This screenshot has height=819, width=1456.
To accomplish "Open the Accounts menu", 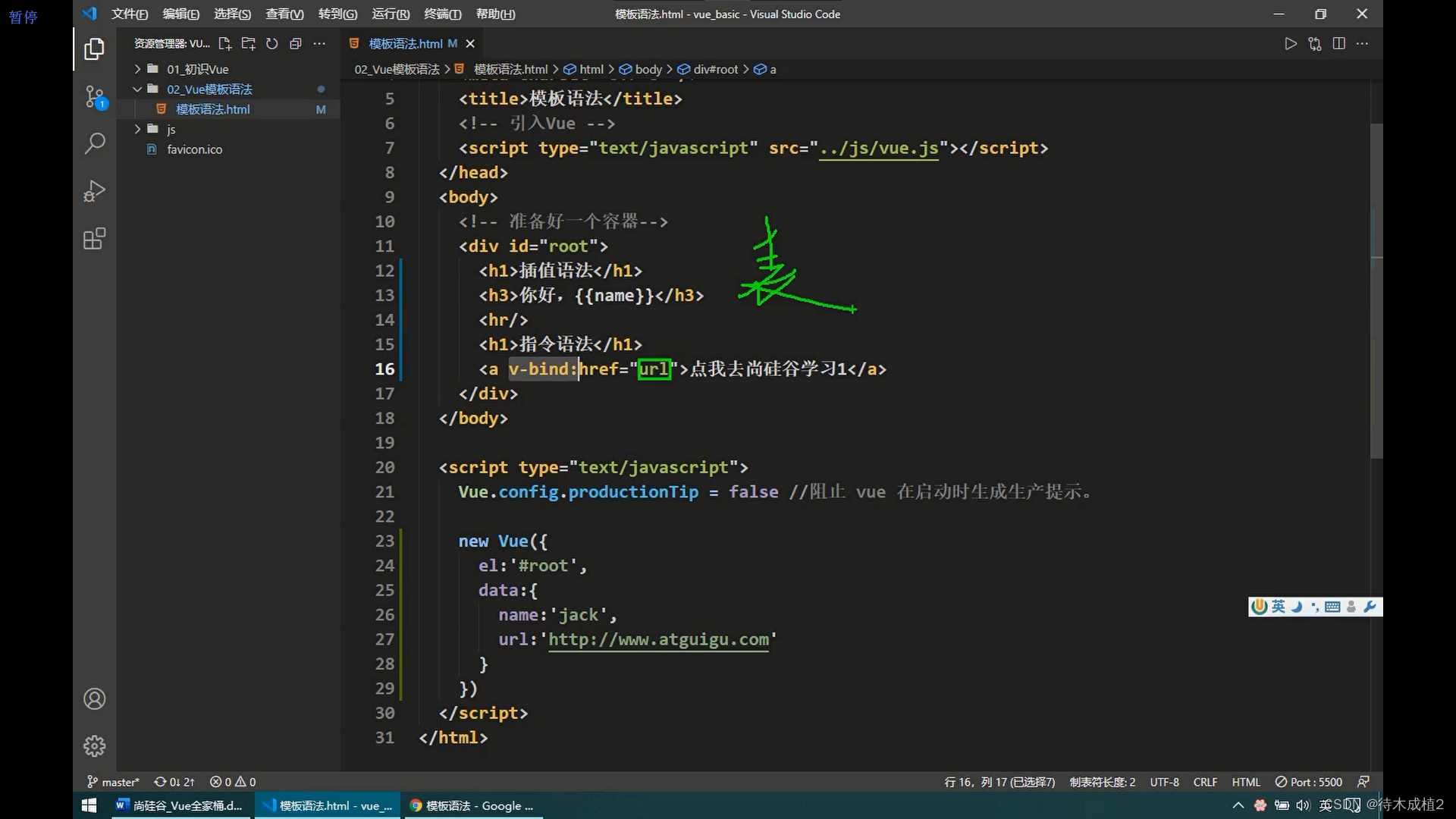I will click(x=94, y=698).
